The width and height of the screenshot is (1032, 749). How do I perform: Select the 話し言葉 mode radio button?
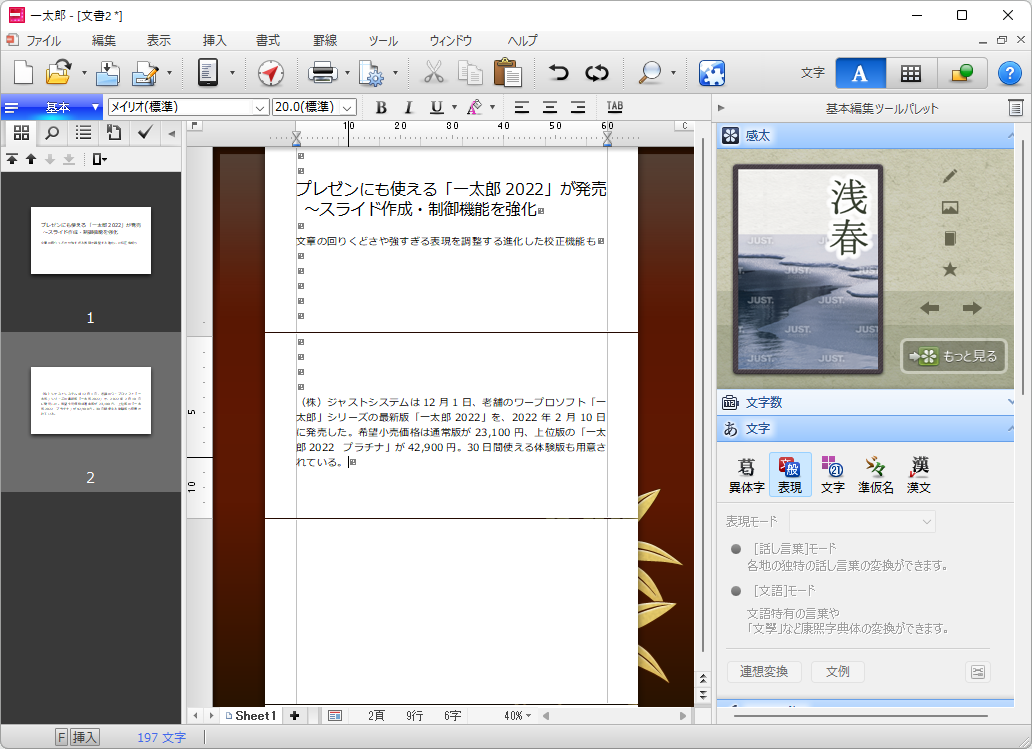pyautogui.click(x=736, y=549)
